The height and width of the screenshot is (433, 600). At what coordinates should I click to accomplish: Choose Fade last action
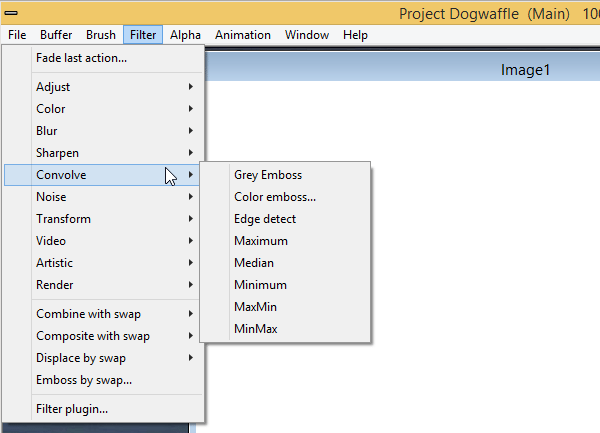tap(103, 58)
